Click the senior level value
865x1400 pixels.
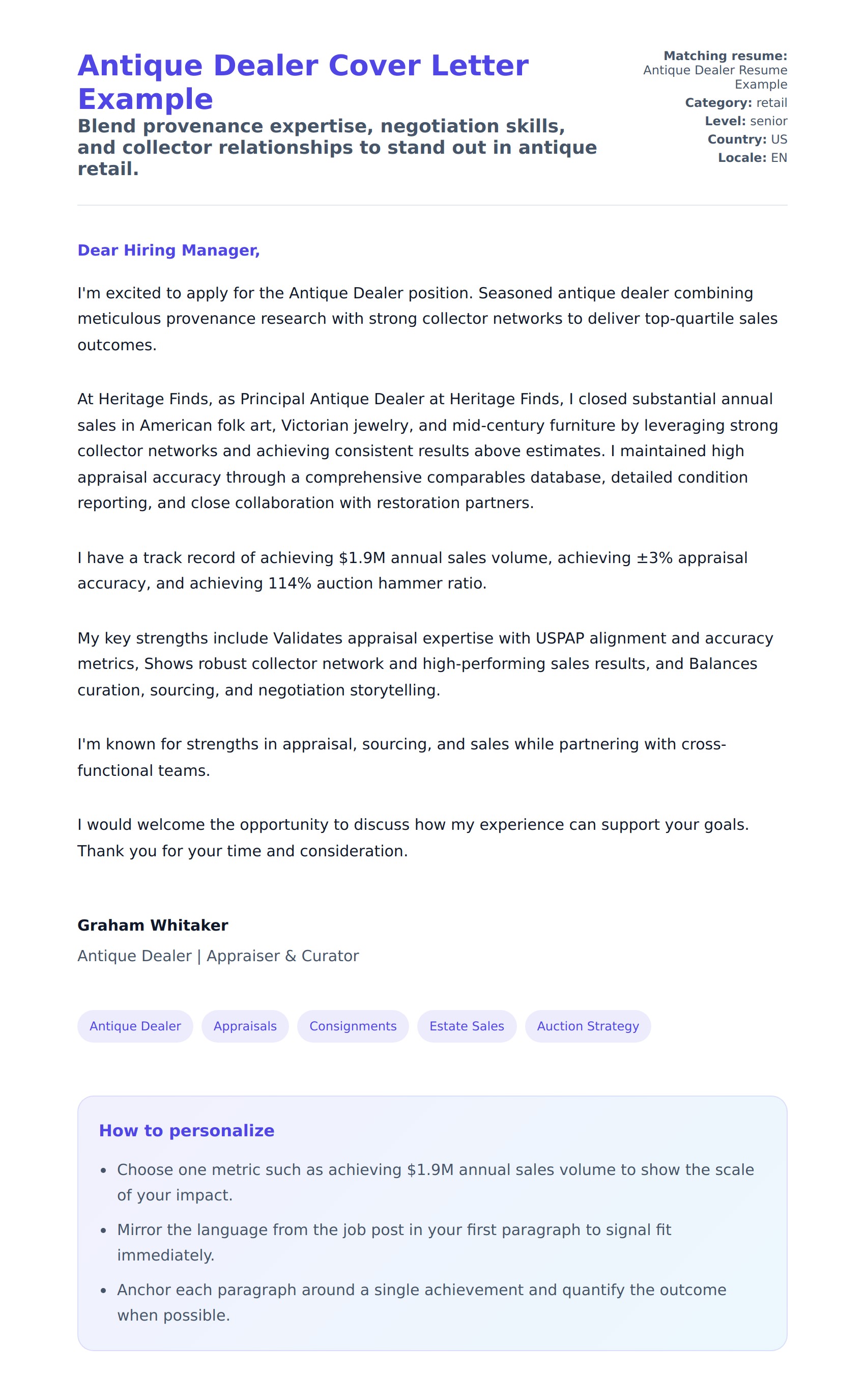(x=768, y=121)
